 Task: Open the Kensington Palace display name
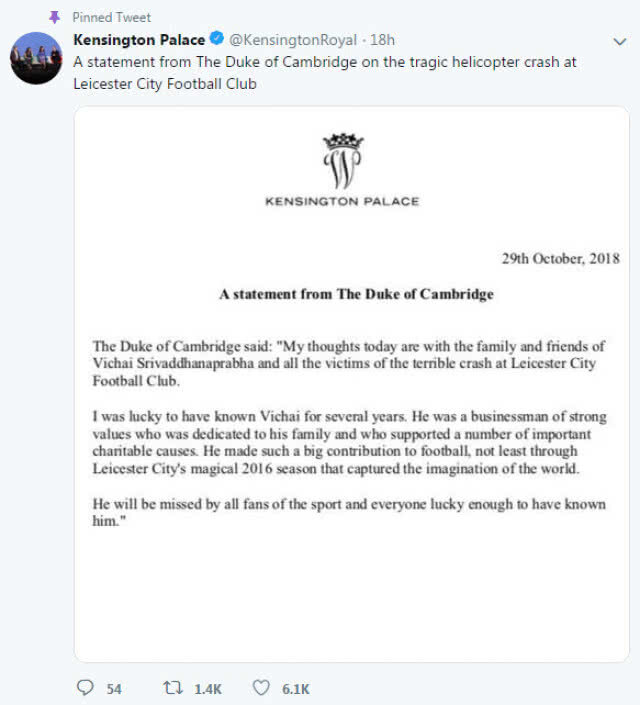click(x=139, y=40)
